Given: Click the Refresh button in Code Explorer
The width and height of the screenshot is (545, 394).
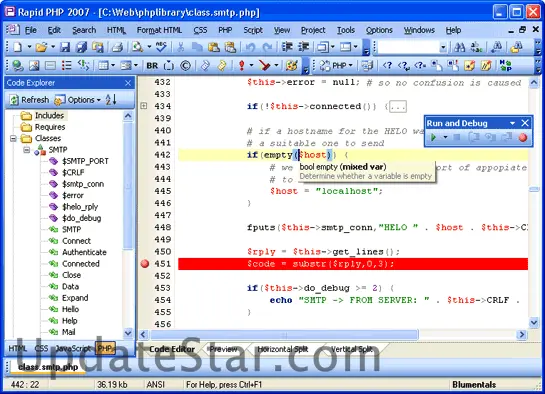Looking at the screenshot, I should coord(29,100).
